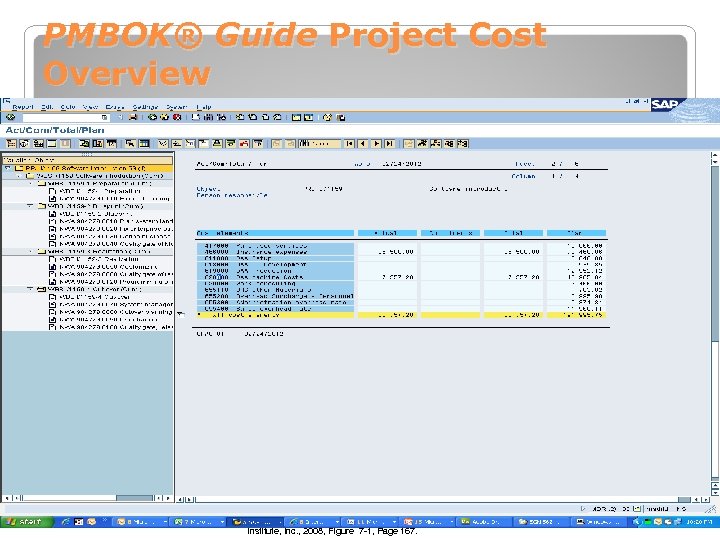This screenshot has height=540, width=720.
Task: Click the next column arrow icon
Action: 376,144
